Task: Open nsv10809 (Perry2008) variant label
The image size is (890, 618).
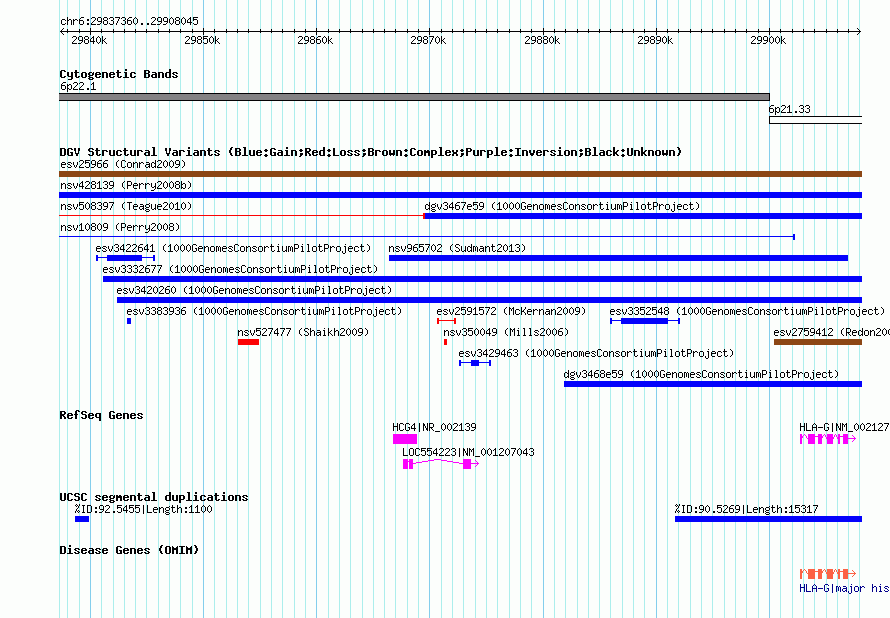Action: coord(120,227)
